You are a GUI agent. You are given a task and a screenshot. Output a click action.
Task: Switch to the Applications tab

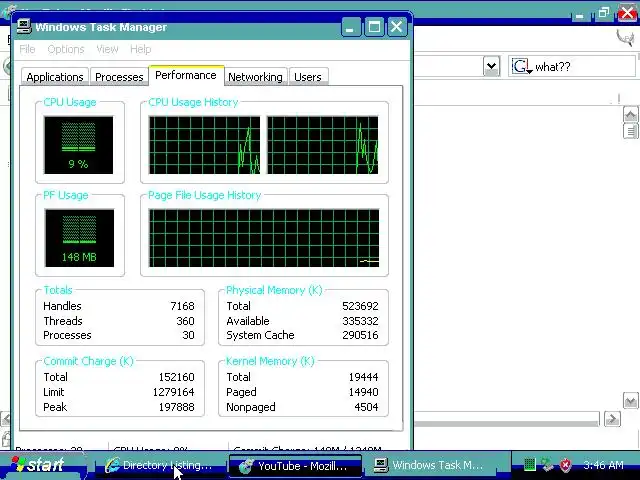coord(55,77)
